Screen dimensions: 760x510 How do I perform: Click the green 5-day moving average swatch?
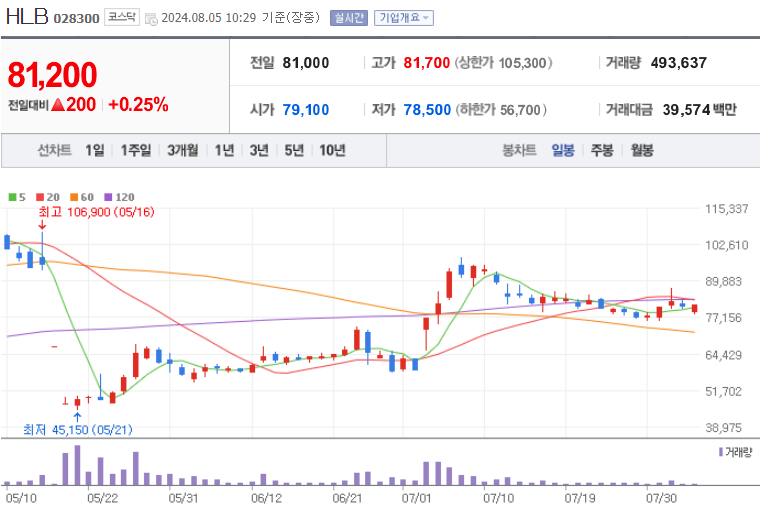coord(13,197)
